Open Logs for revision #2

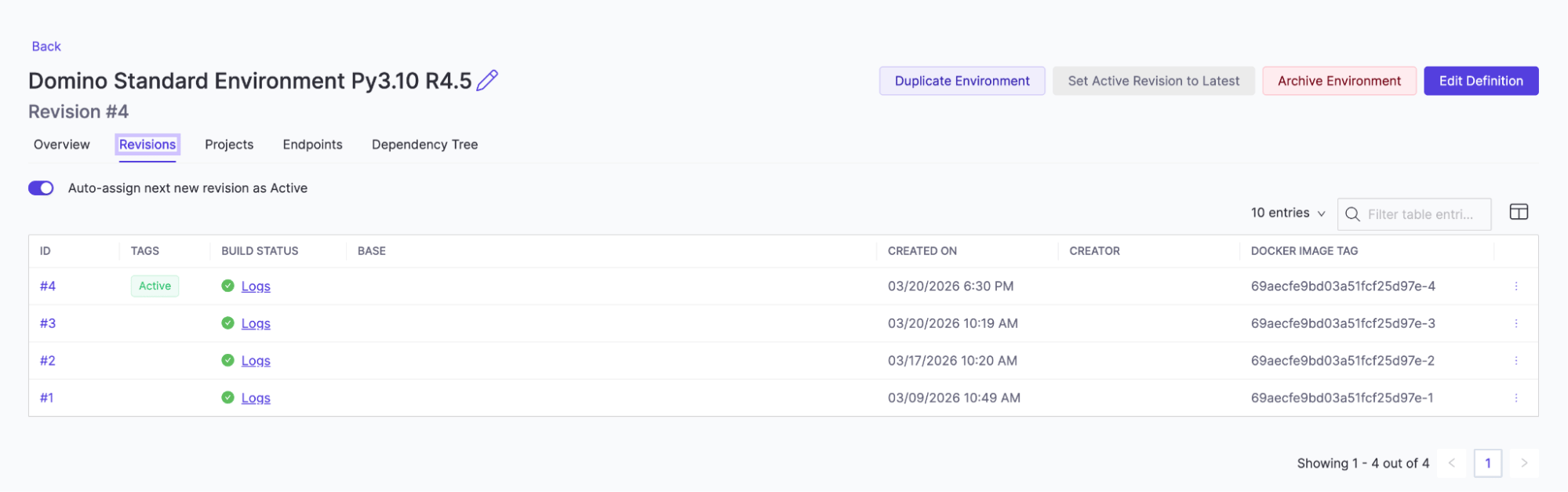tap(256, 361)
